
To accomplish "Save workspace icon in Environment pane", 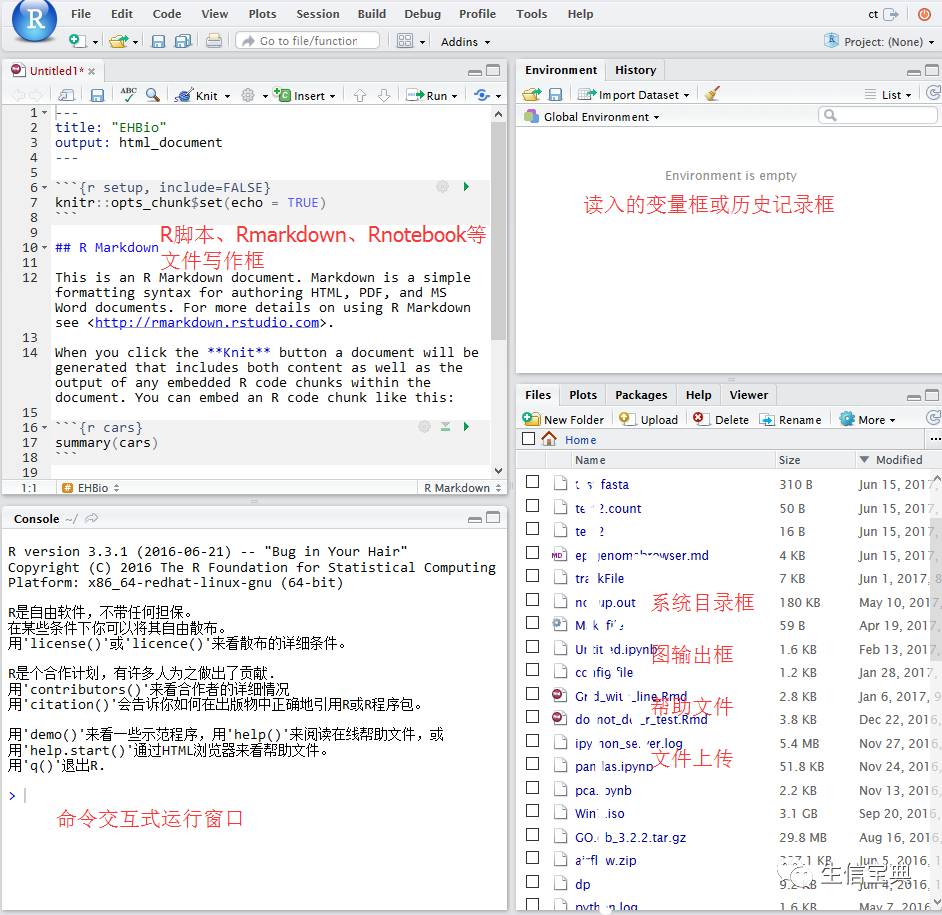I will 556,94.
